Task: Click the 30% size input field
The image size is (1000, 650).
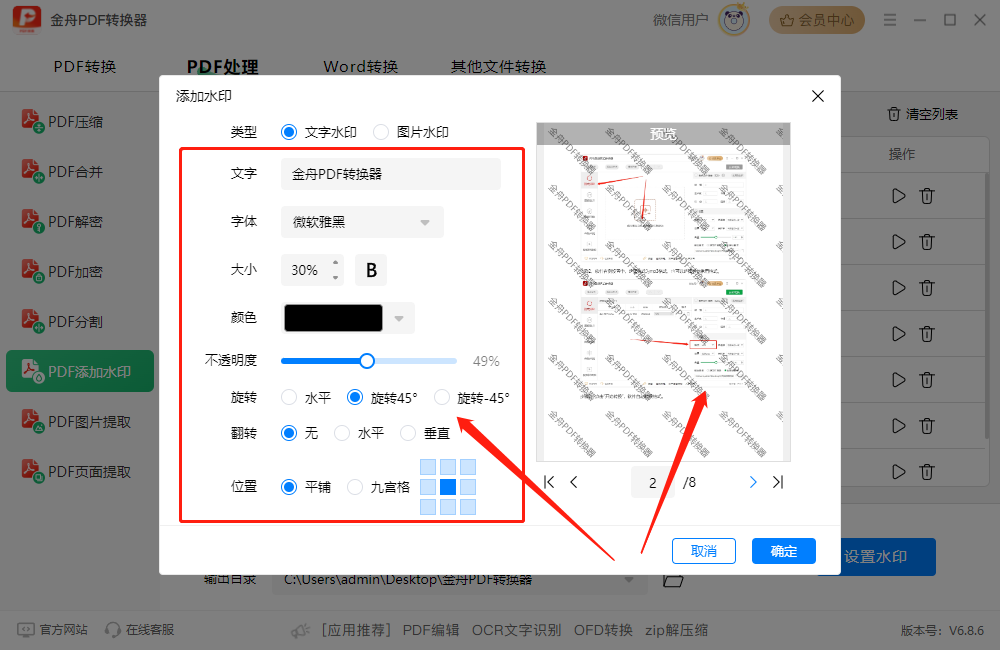Action: tap(305, 270)
